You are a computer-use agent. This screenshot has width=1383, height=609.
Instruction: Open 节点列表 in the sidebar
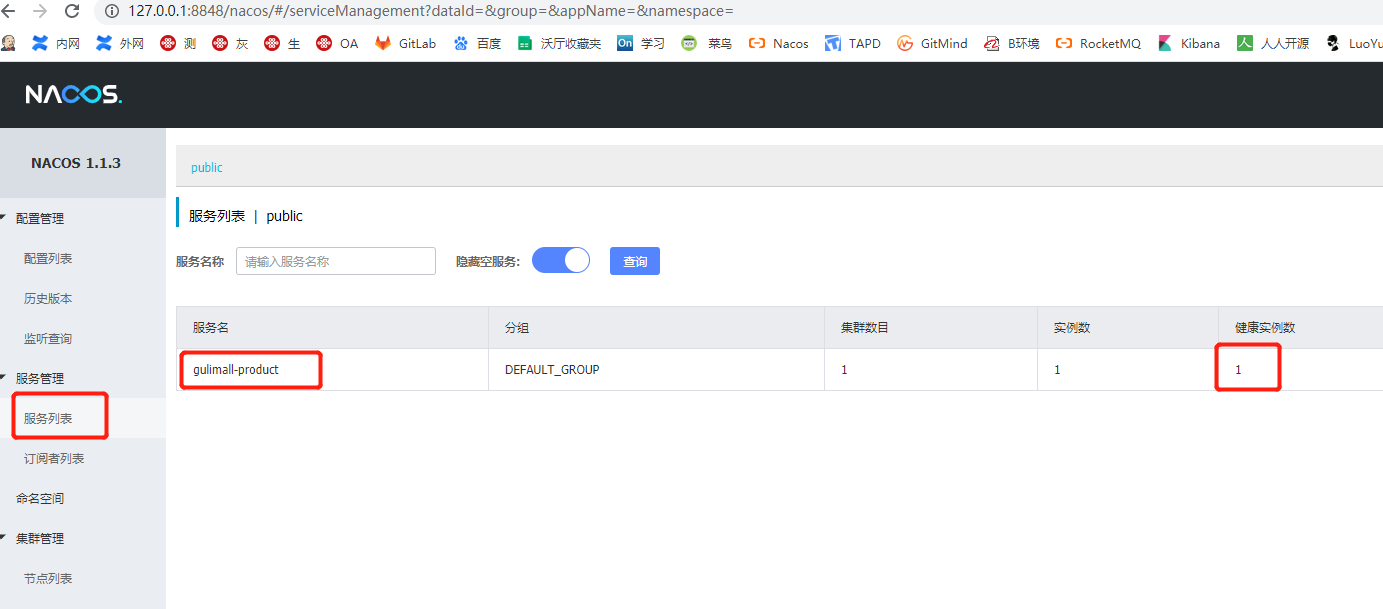(48, 578)
